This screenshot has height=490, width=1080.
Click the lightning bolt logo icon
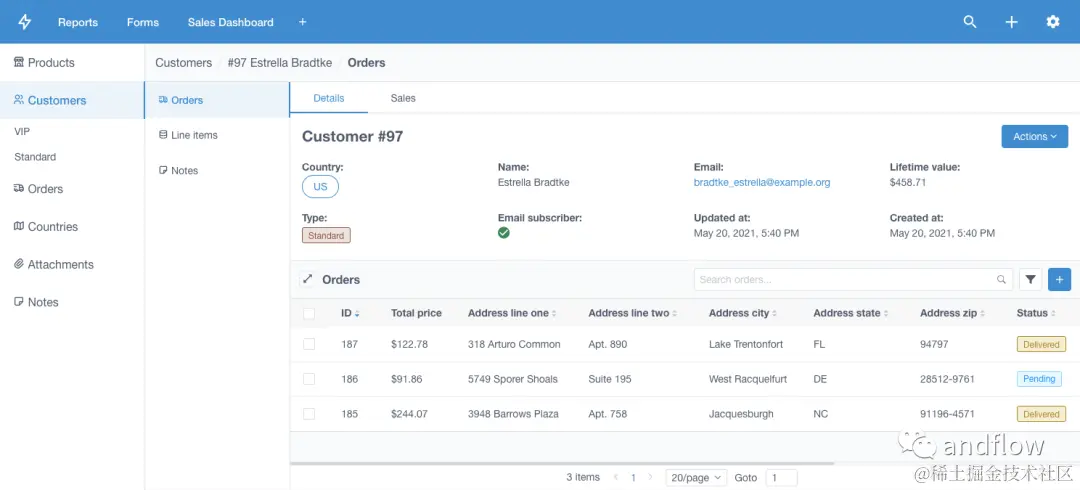pos(25,22)
